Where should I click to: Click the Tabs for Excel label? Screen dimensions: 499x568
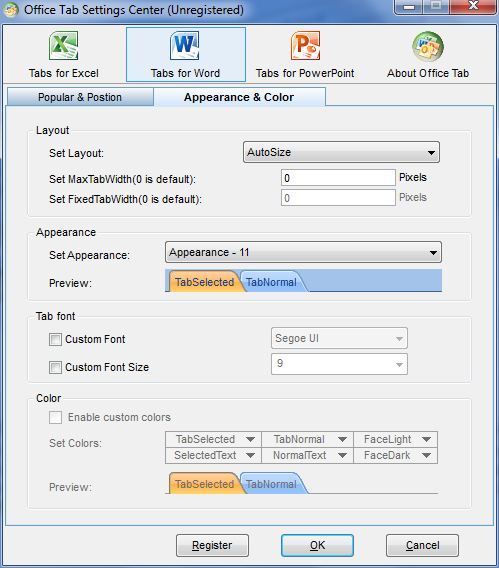pyautogui.click(x=64, y=73)
